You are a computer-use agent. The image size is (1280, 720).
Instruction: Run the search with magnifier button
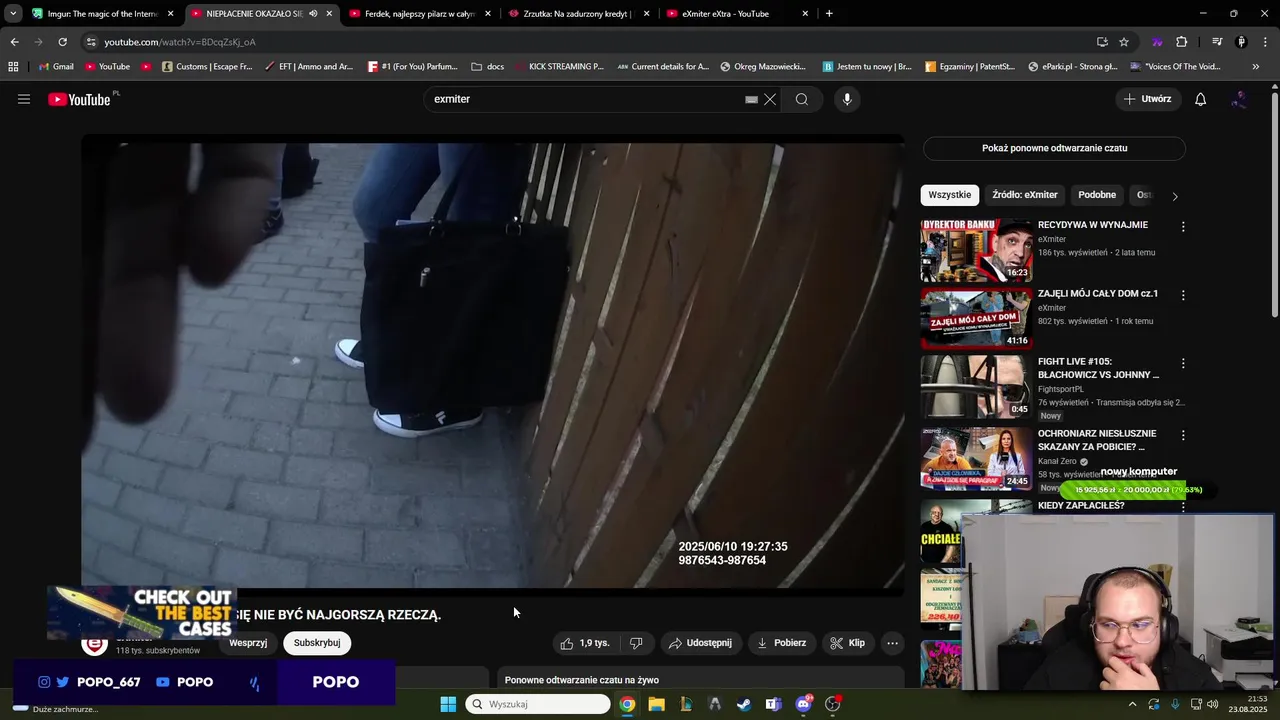tap(802, 99)
